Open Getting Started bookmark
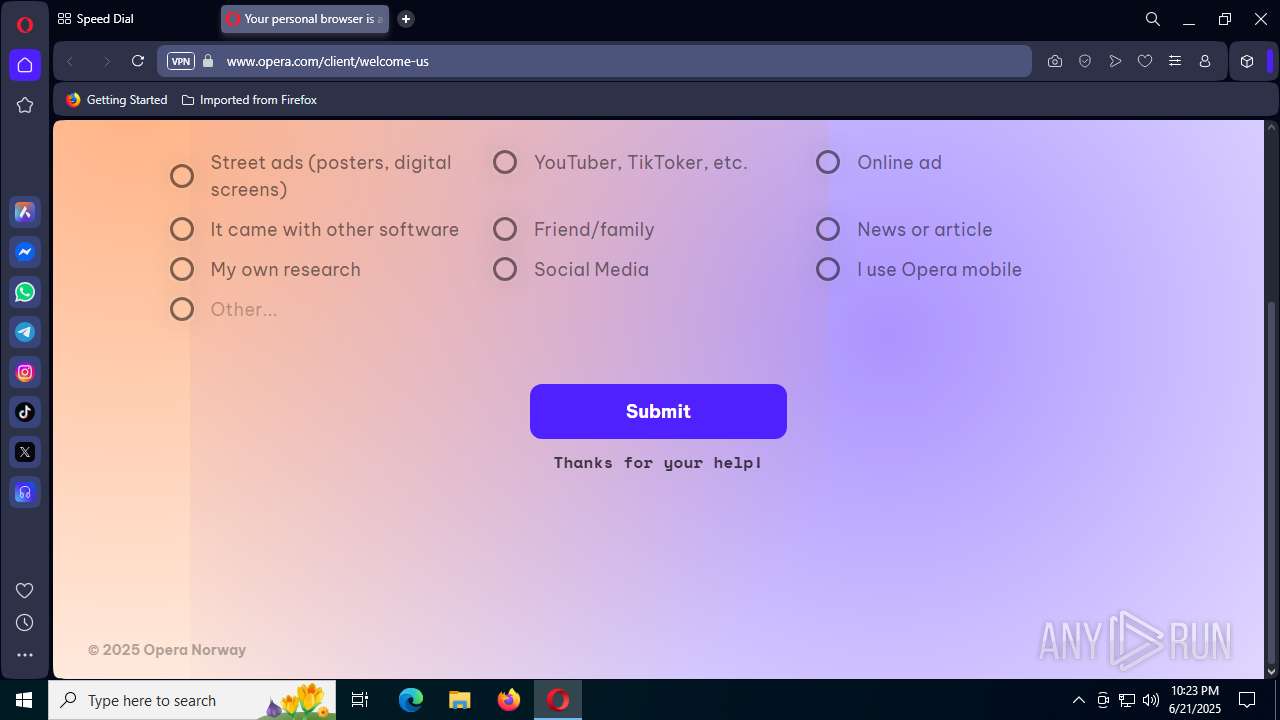 (x=117, y=100)
